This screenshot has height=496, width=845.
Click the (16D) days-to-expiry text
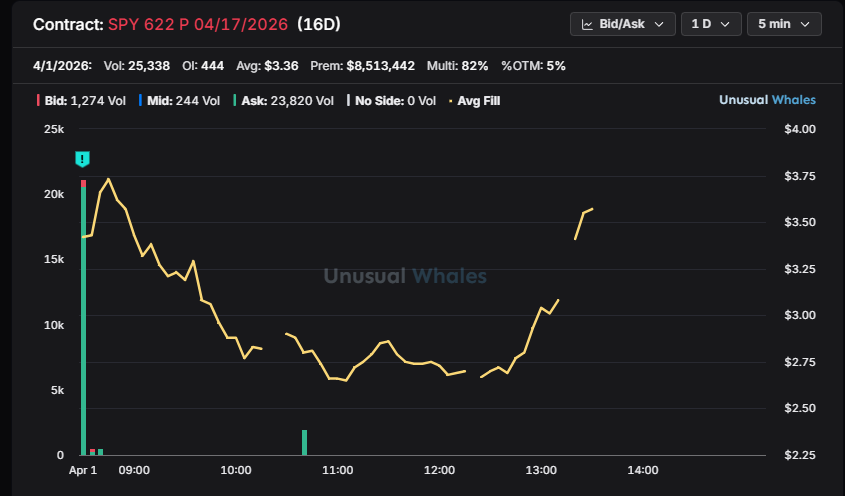(319, 24)
